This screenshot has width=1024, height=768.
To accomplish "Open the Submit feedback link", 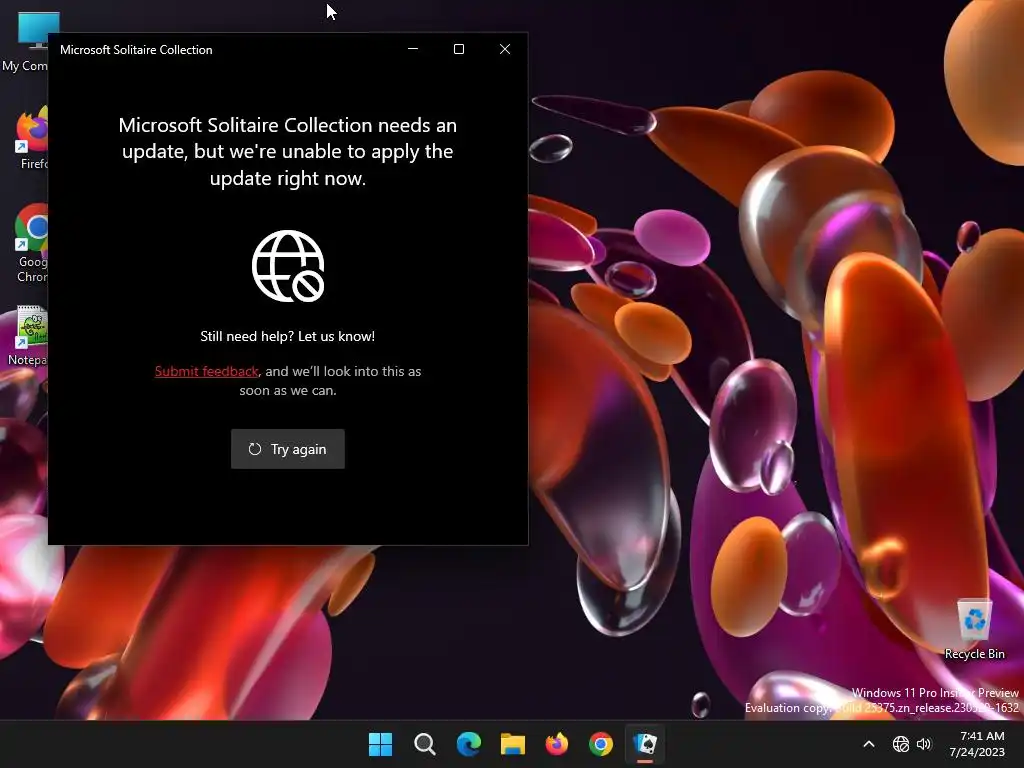I will click(206, 371).
